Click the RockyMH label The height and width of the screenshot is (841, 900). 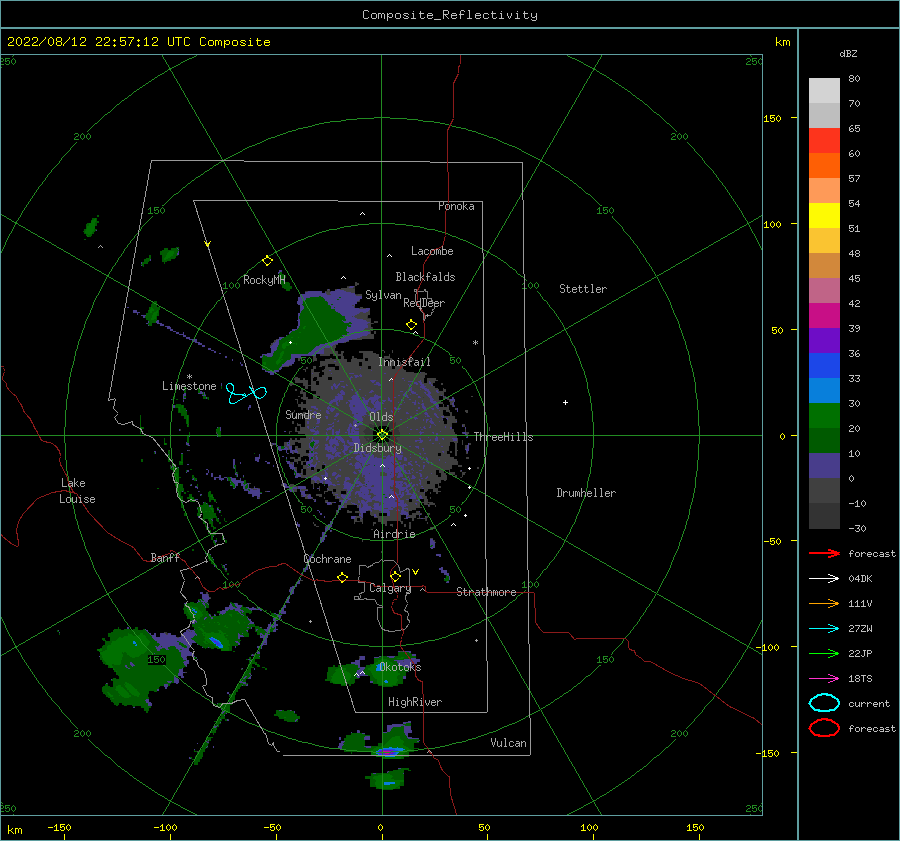pyautogui.click(x=264, y=280)
